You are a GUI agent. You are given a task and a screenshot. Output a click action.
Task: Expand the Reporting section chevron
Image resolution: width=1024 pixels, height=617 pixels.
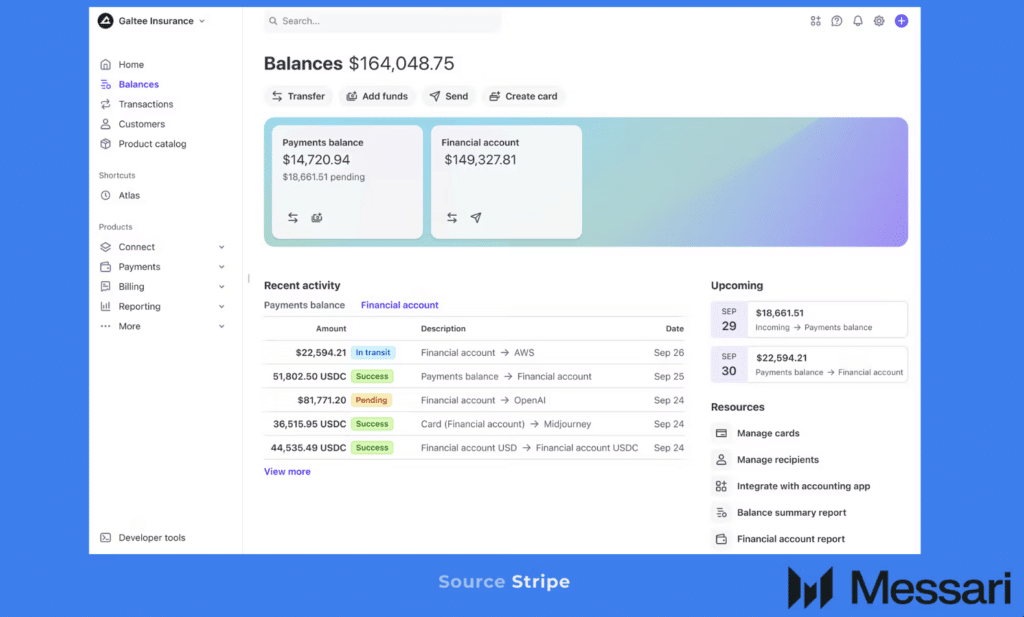[x=221, y=306]
